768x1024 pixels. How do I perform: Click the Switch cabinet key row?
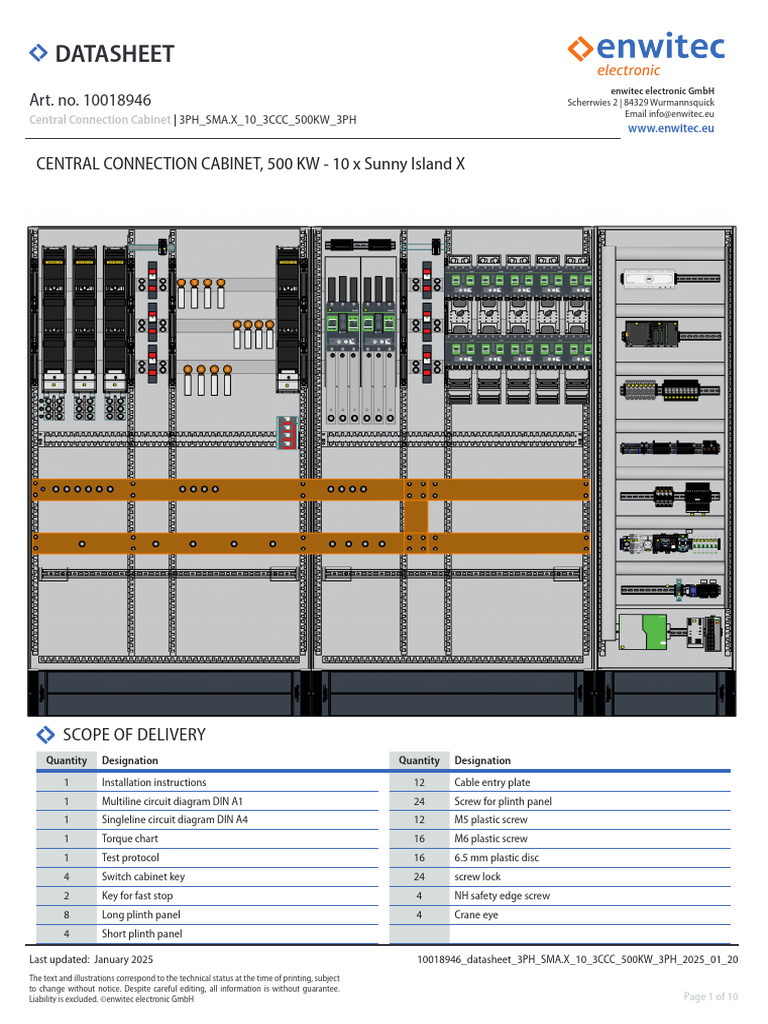(x=207, y=876)
